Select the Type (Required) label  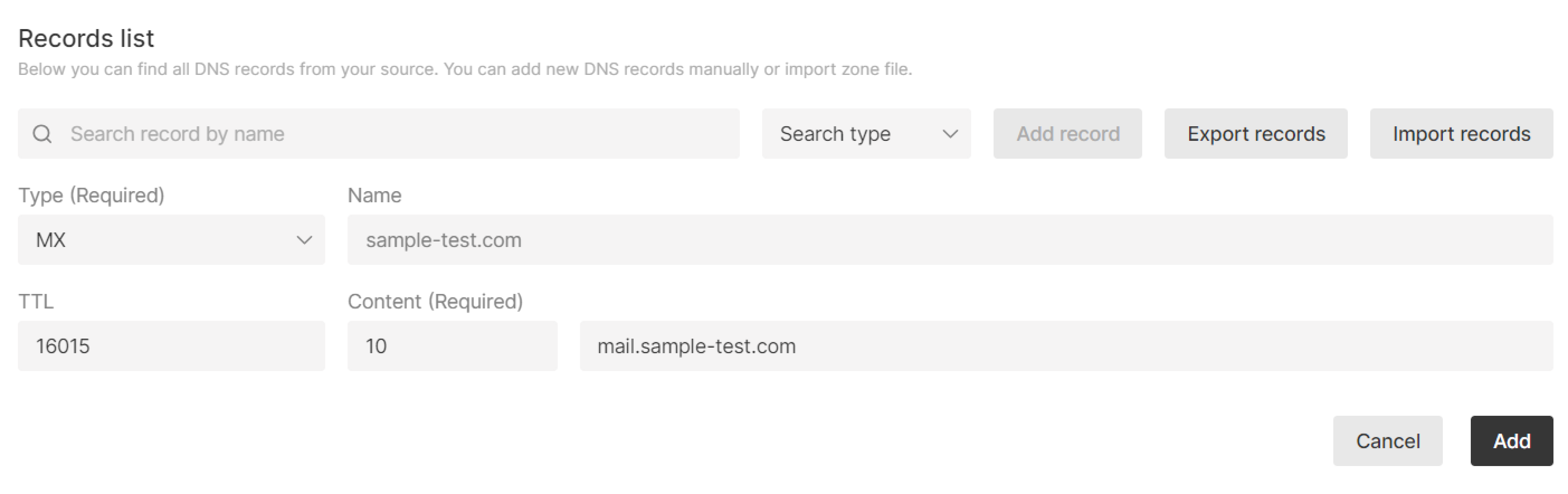pyautogui.click(x=91, y=195)
